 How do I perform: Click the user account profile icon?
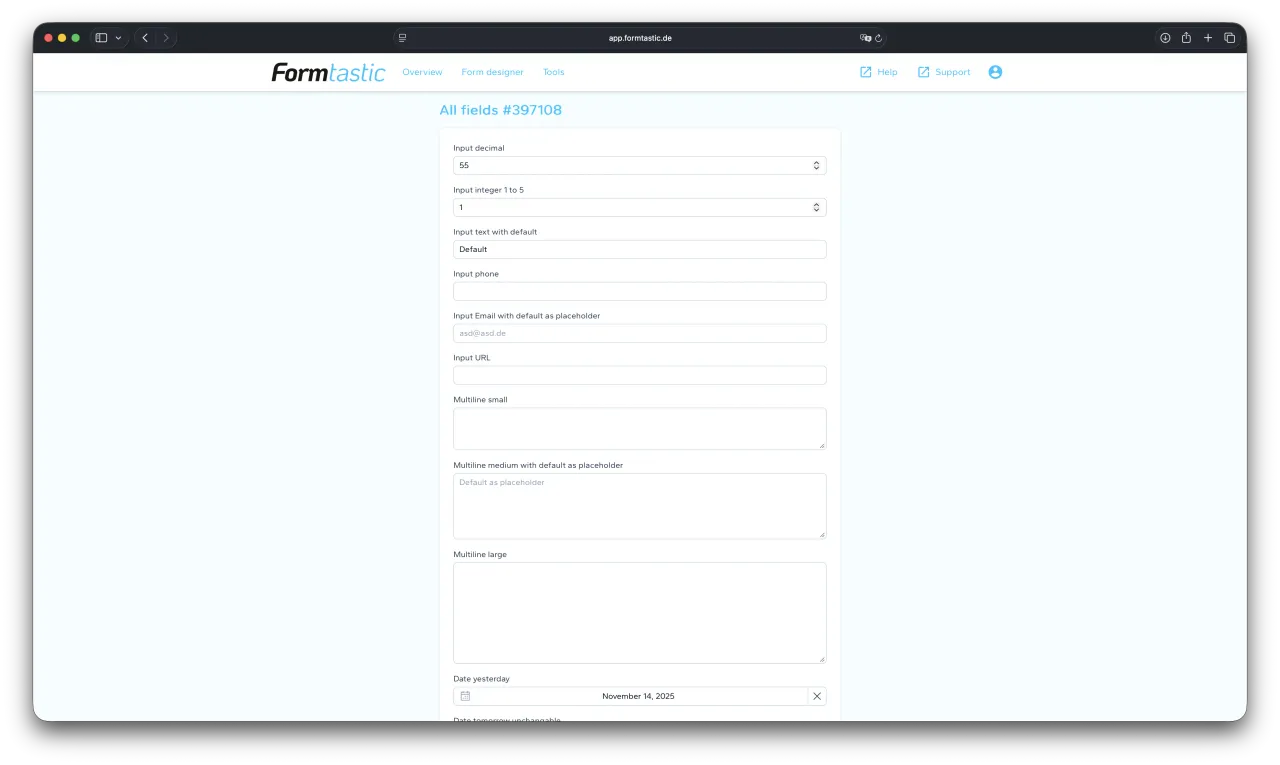point(995,72)
